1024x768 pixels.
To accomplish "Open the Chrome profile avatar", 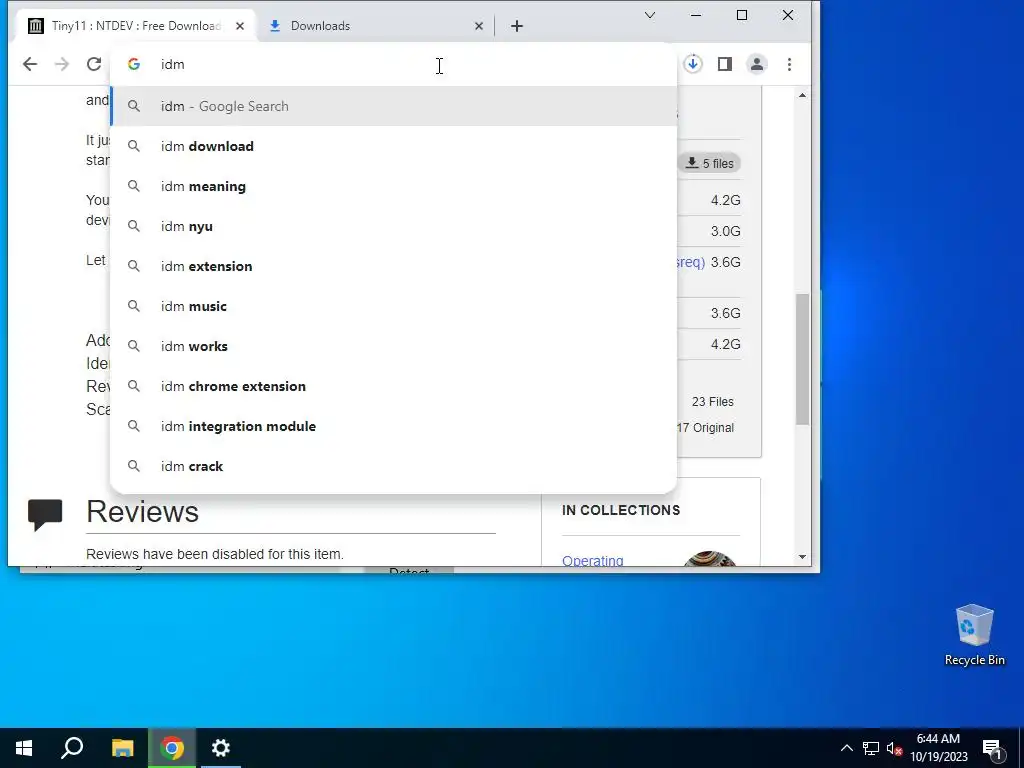I will click(x=757, y=64).
